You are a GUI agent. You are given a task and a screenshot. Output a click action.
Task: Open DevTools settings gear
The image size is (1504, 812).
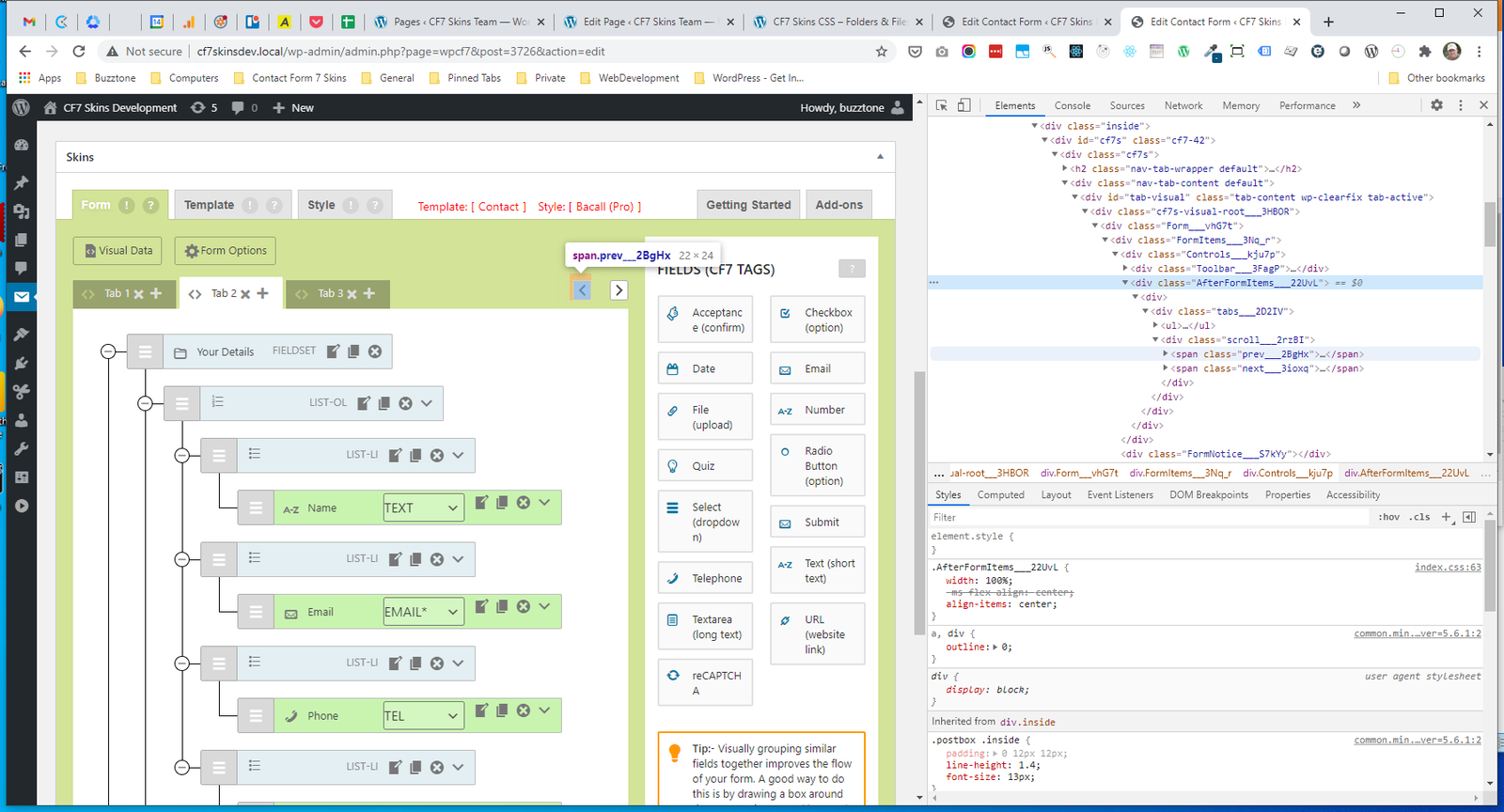click(x=1436, y=105)
